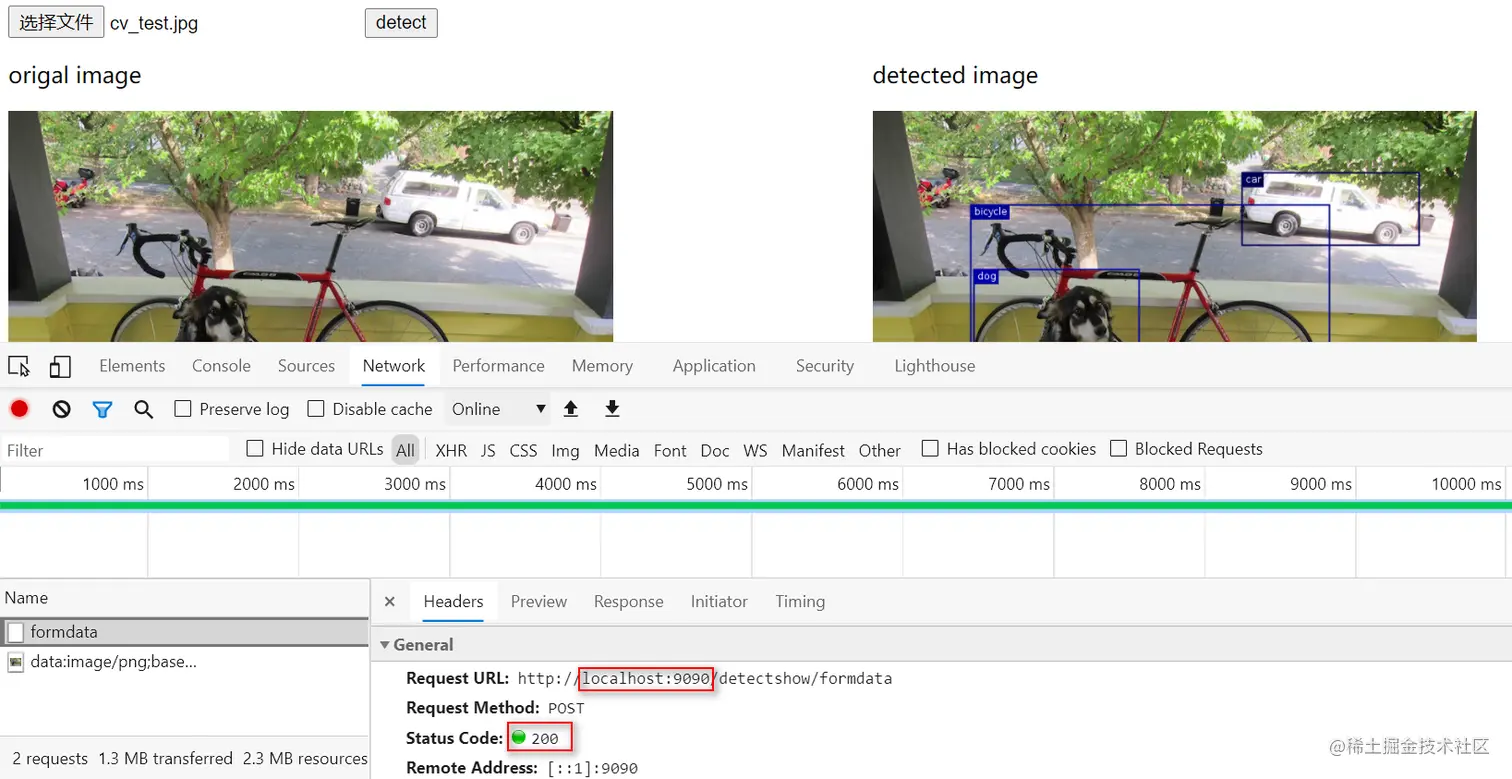Tick the Has blocked cookies checkbox
This screenshot has height=779, width=1512.
(x=930, y=449)
